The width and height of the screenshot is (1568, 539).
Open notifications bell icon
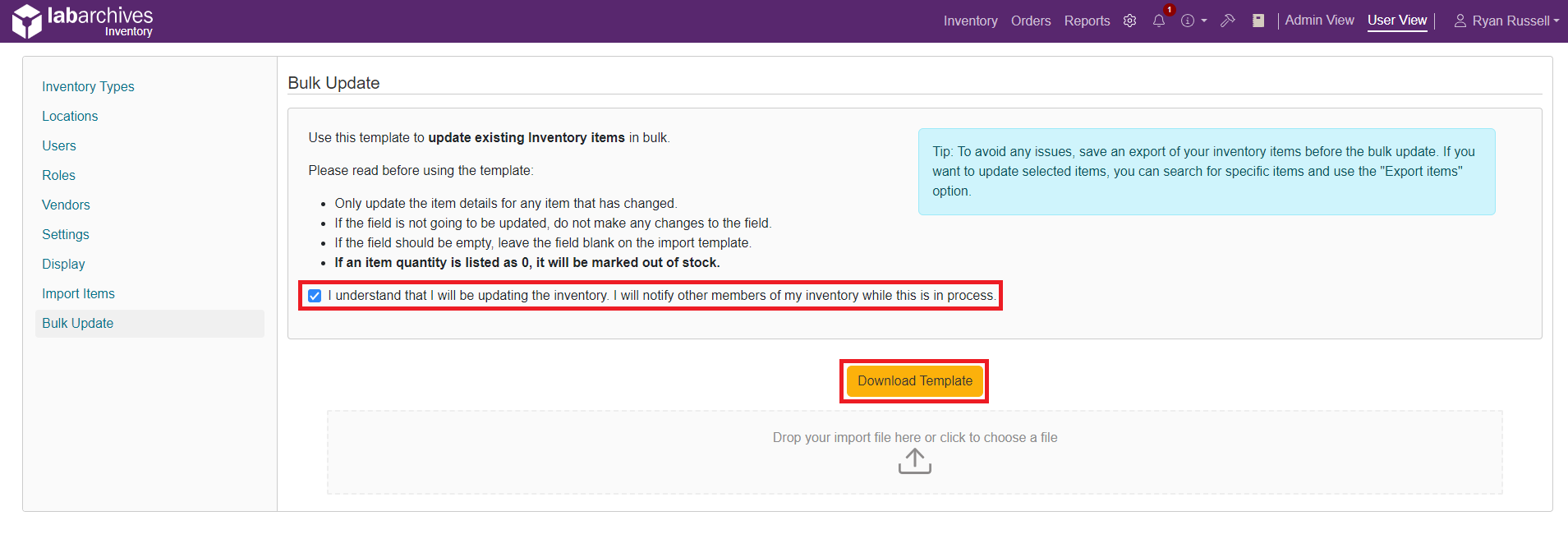pyautogui.click(x=1159, y=21)
